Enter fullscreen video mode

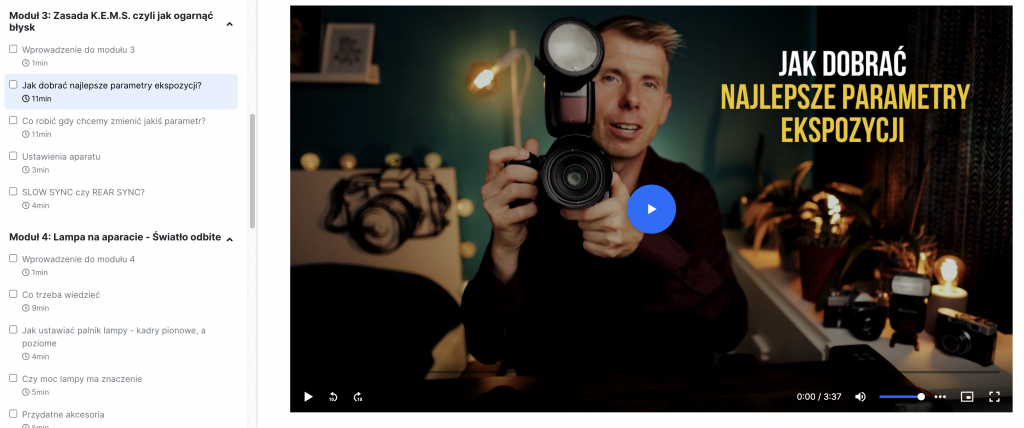(995, 397)
